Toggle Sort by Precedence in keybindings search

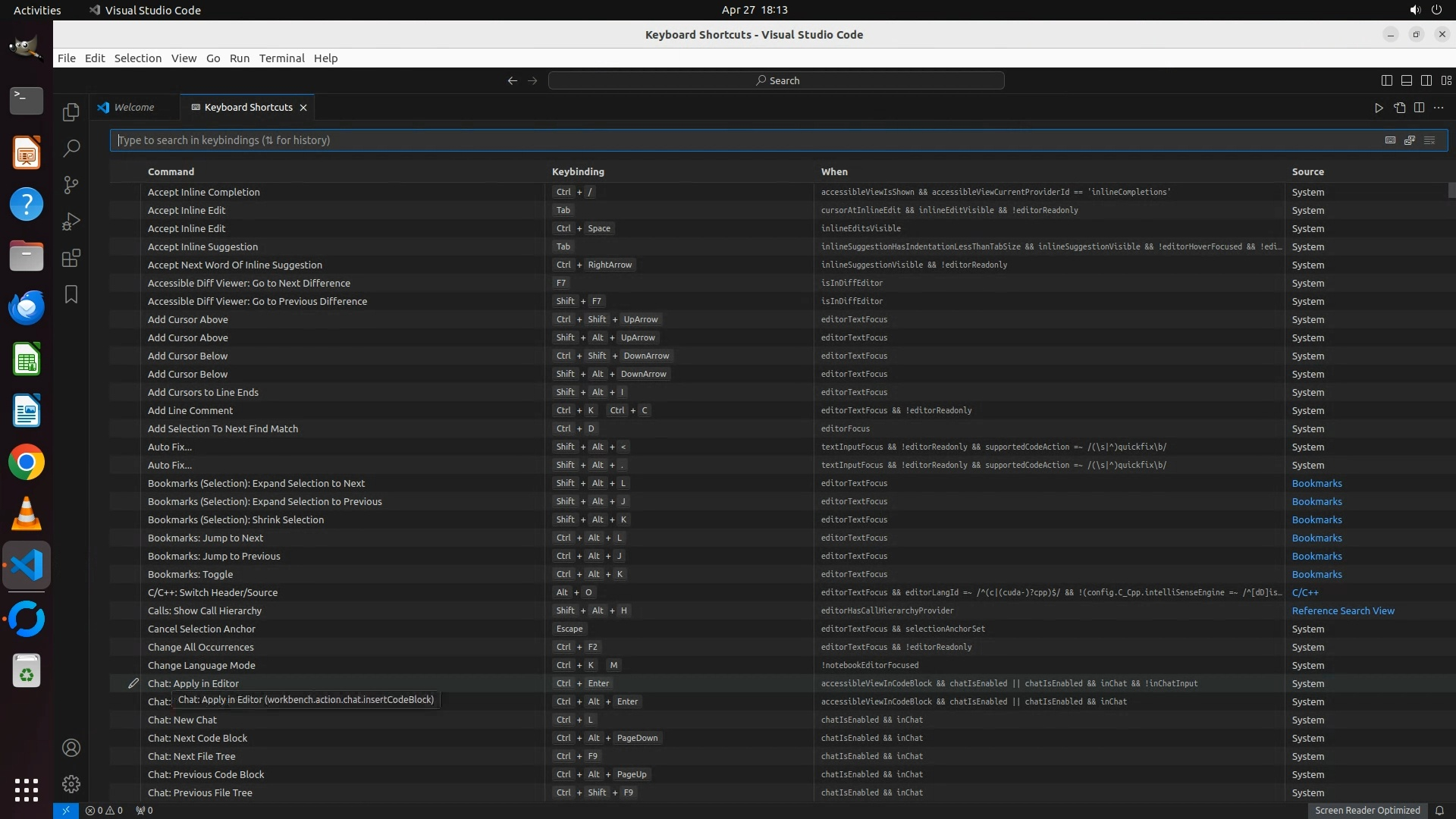[x=1410, y=140]
